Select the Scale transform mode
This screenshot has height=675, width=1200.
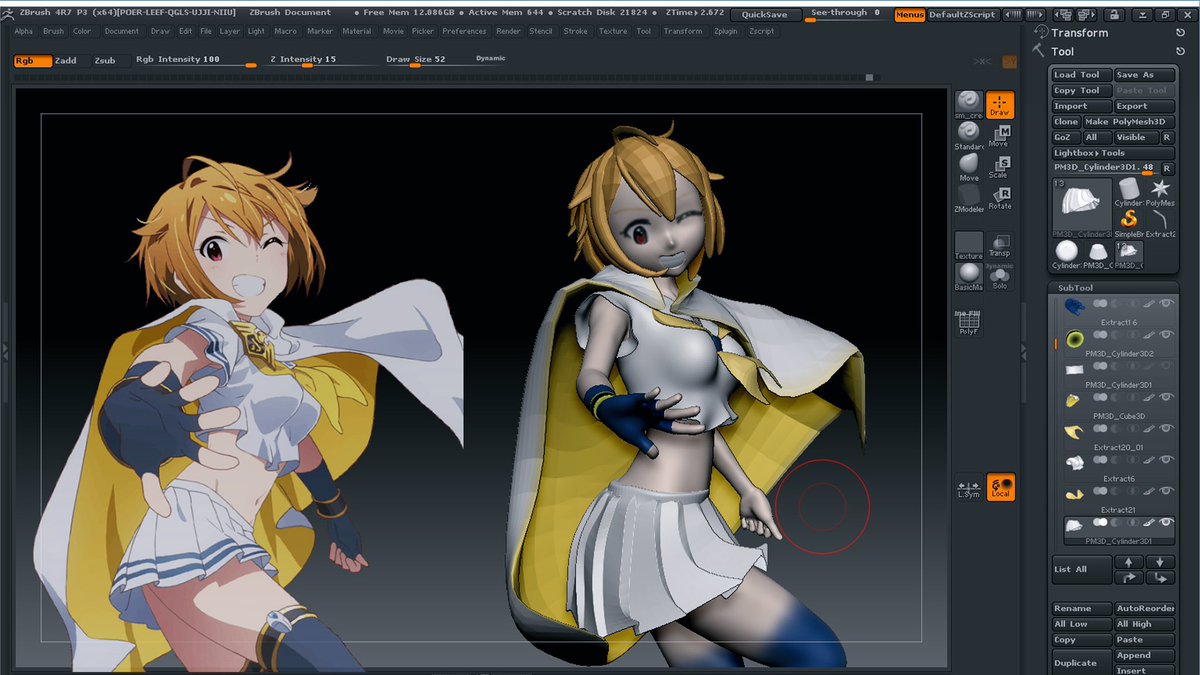(x=1000, y=166)
